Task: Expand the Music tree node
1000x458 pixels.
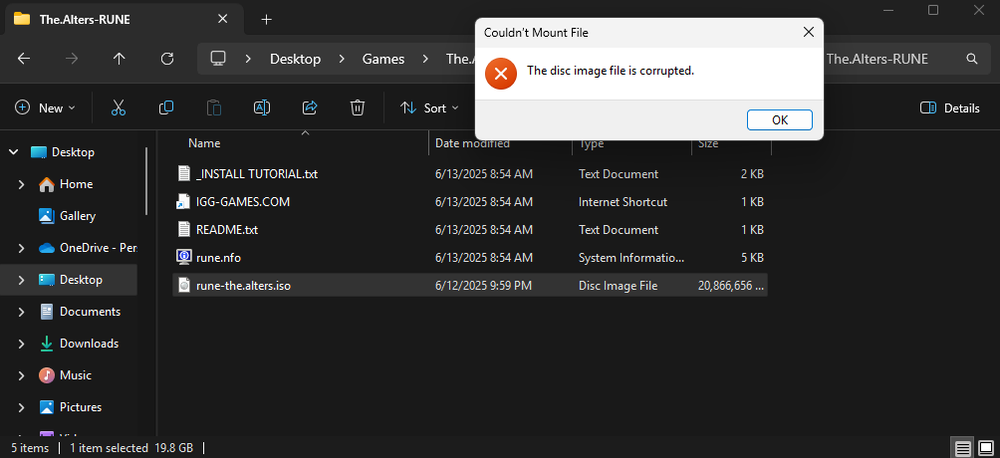Action: click(22, 375)
